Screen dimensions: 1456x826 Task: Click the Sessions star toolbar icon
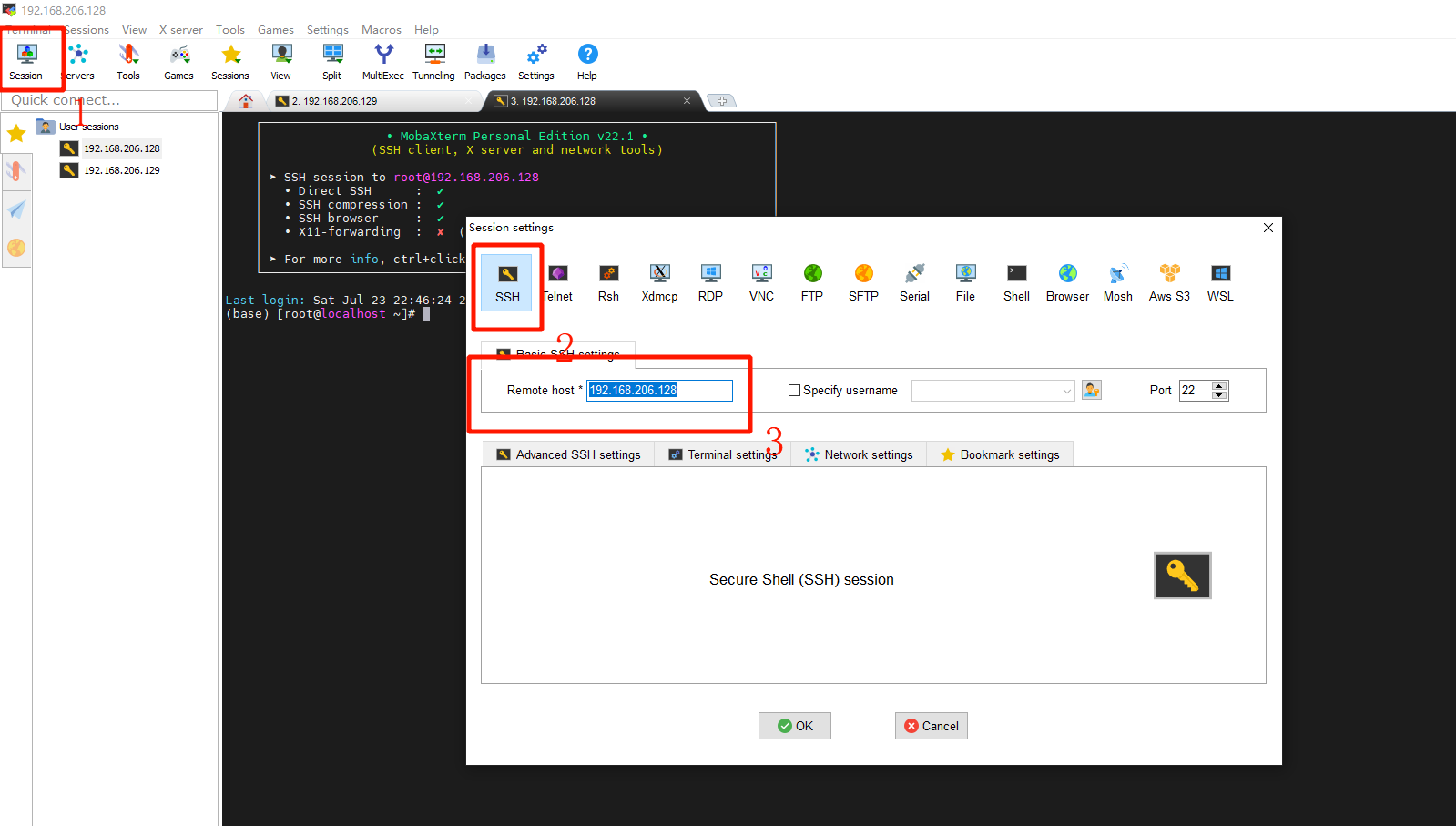point(230,62)
